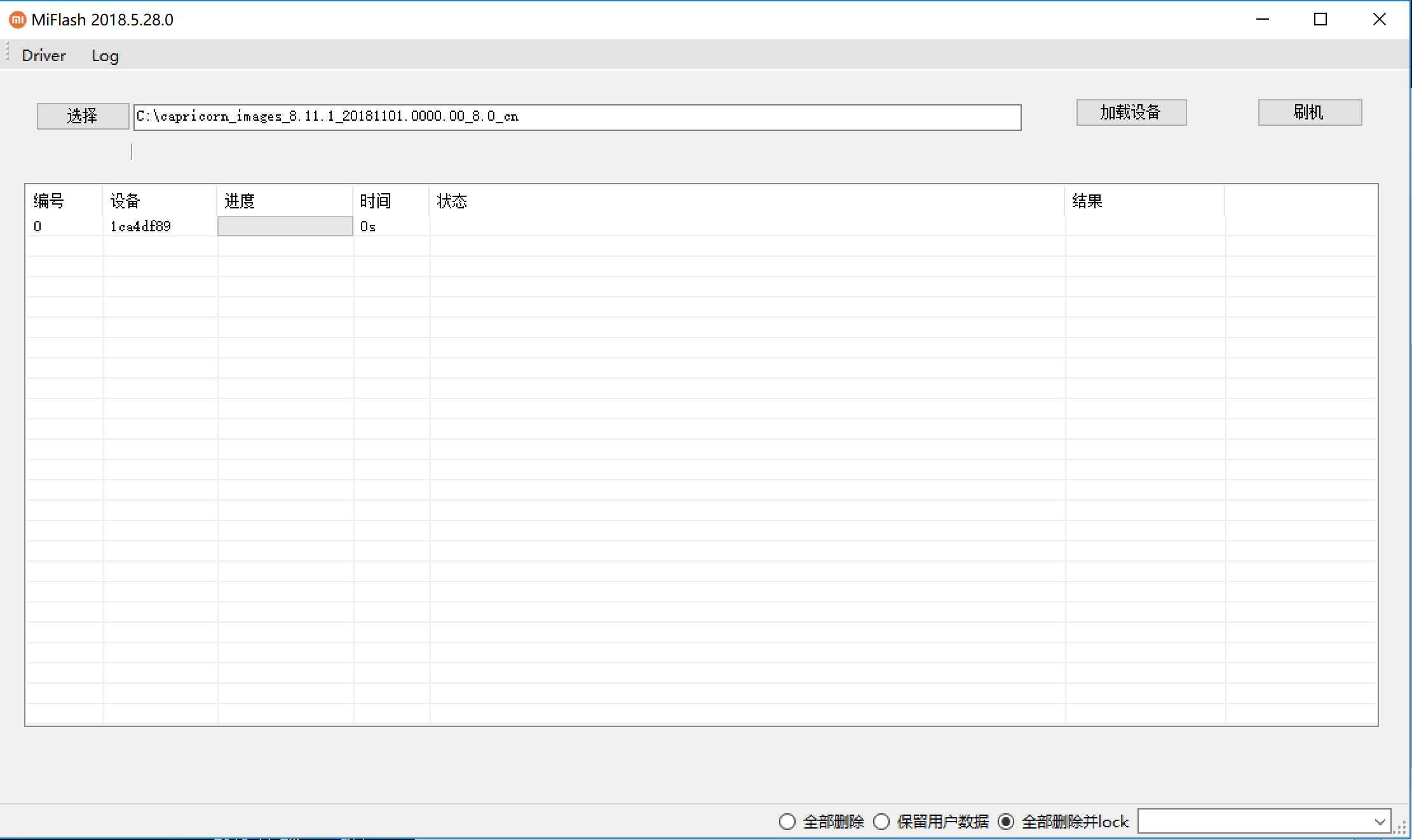Click the MiFlash app logo icon
The image size is (1412, 840).
(x=17, y=20)
